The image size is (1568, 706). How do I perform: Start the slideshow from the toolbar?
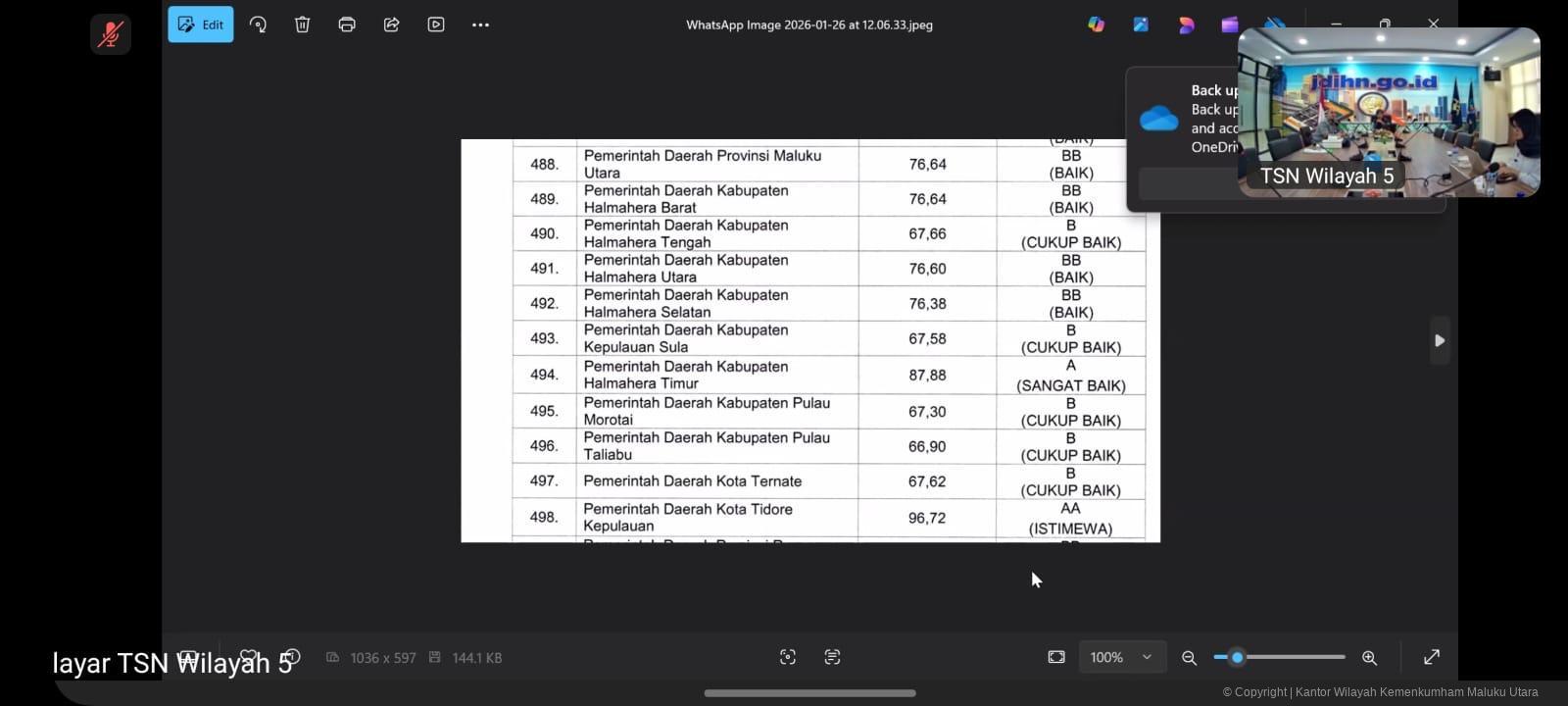tap(436, 25)
